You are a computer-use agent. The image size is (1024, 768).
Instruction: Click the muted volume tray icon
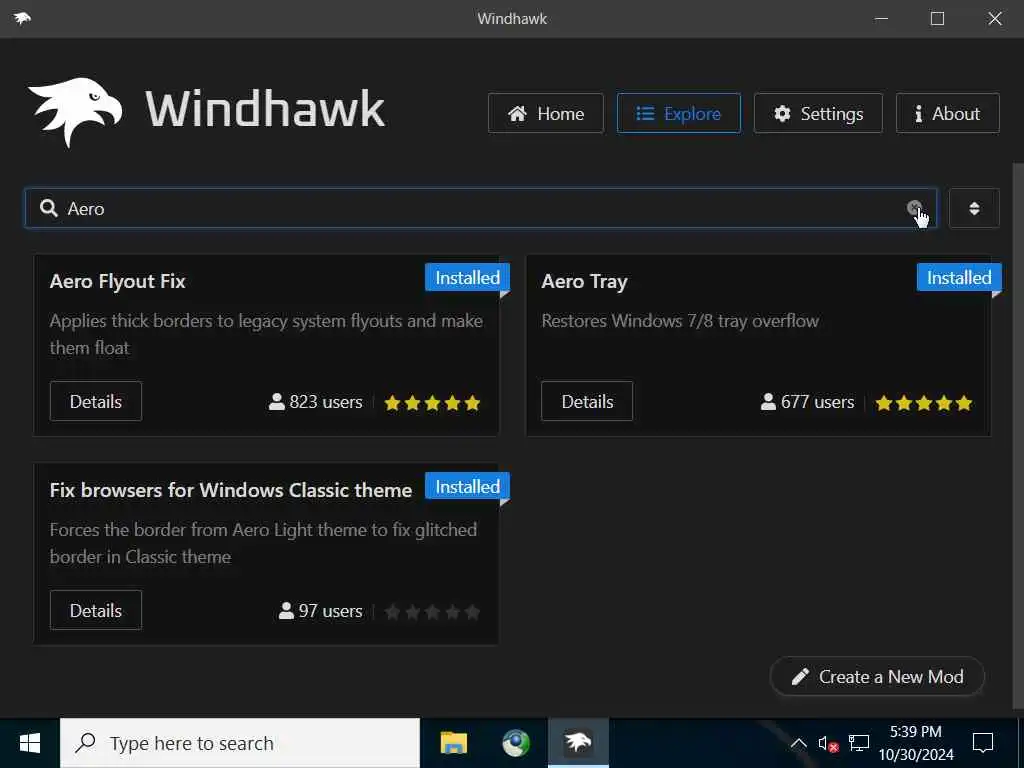coord(828,743)
